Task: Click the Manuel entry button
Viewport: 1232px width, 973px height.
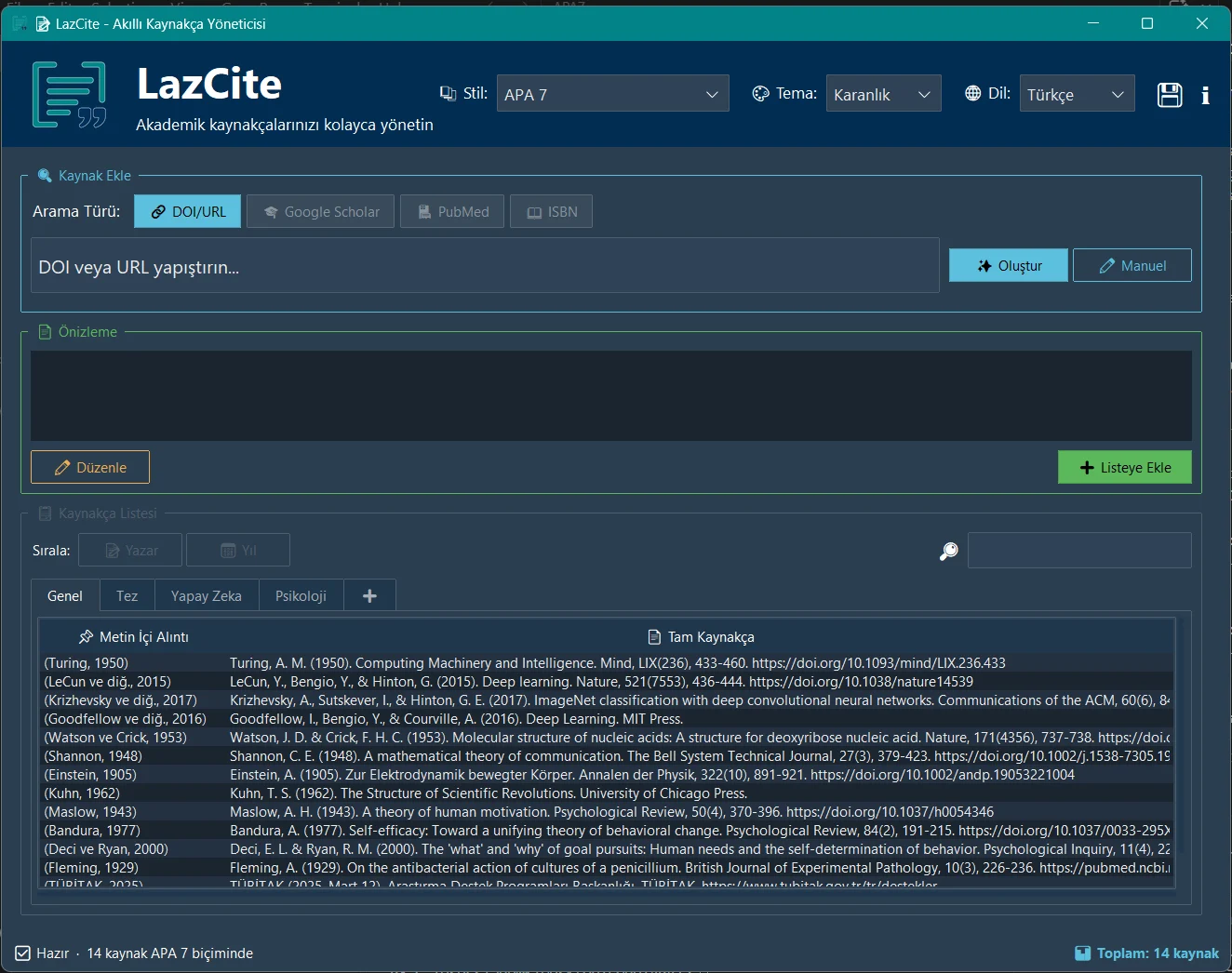Action: [x=1132, y=265]
